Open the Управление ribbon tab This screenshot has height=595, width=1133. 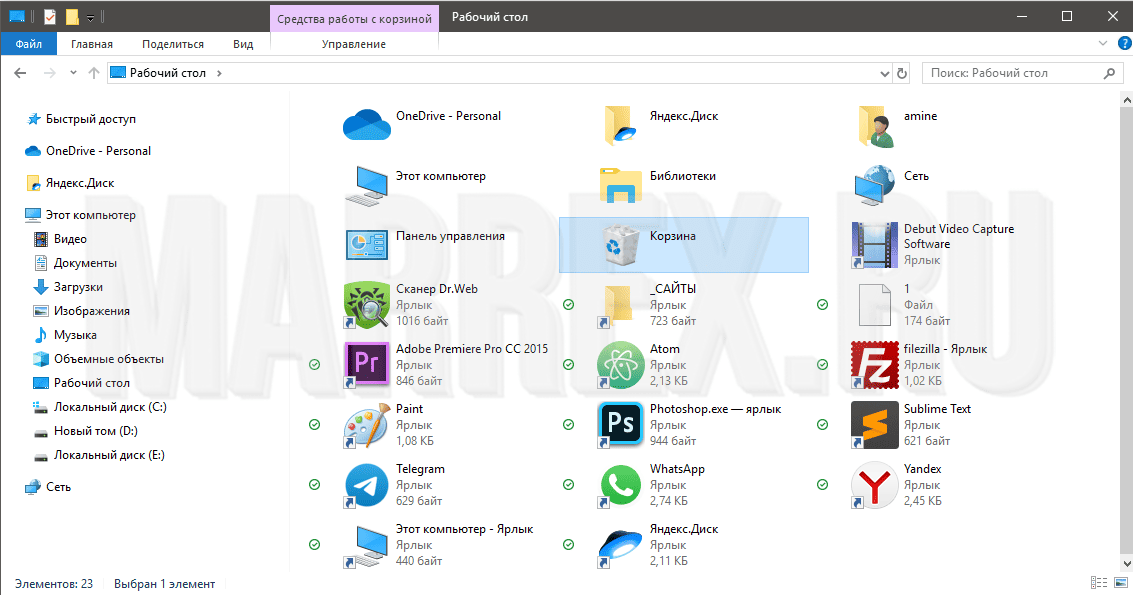click(354, 44)
